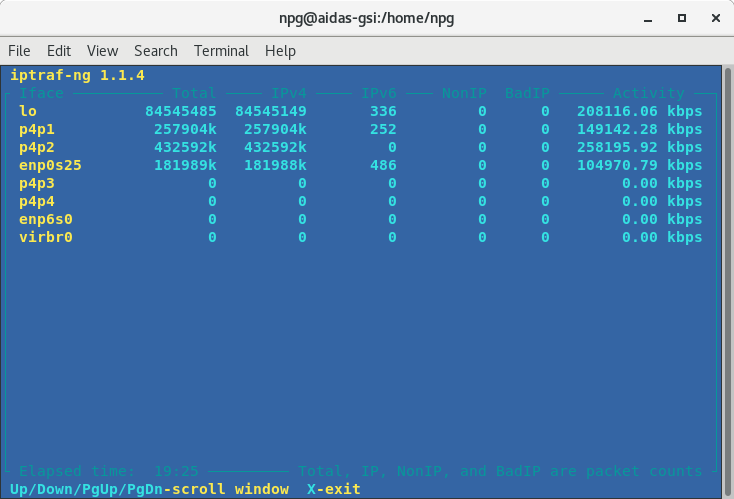The image size is (734, 499).
Task: Click the Activity column header
Action: click(649, 93)
